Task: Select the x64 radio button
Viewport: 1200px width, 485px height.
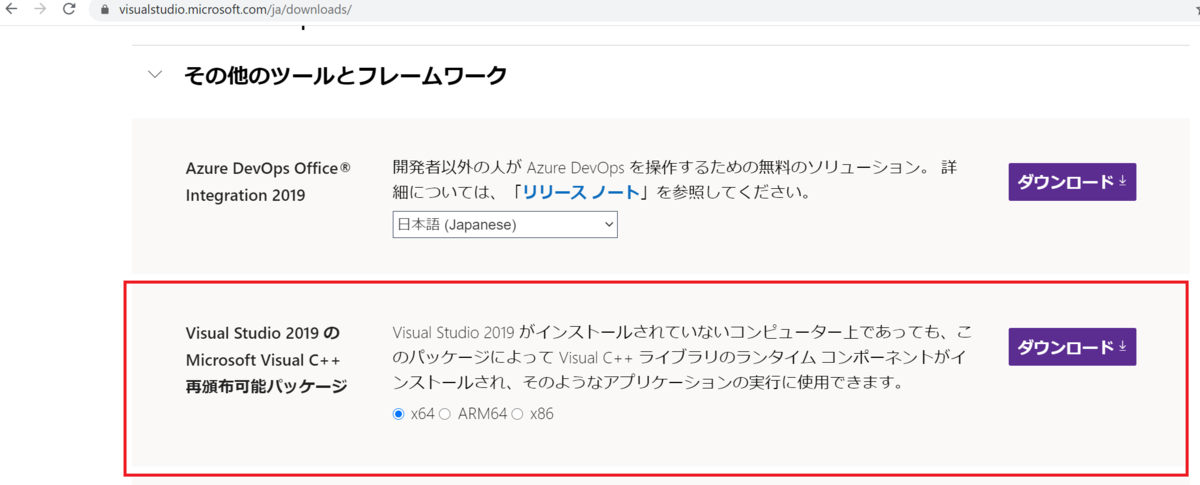Action: [x=399, y=414]
